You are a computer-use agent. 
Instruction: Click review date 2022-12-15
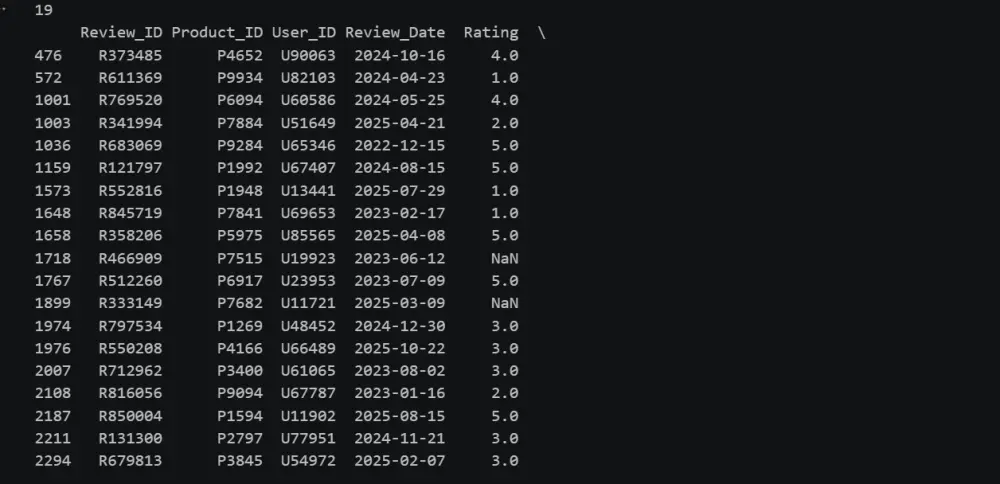[399, 145]
